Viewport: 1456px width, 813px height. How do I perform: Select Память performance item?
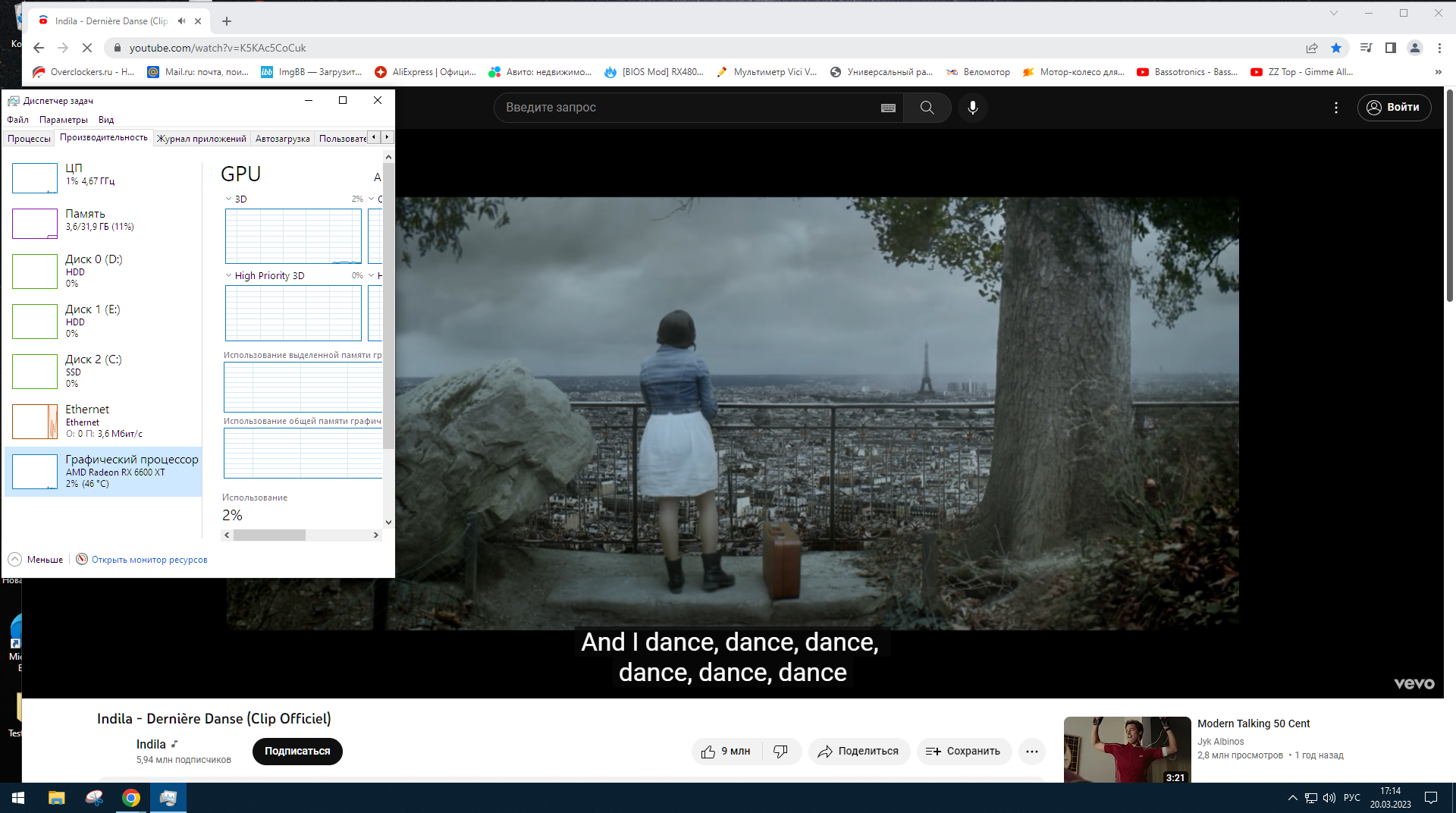click(103, 223)
